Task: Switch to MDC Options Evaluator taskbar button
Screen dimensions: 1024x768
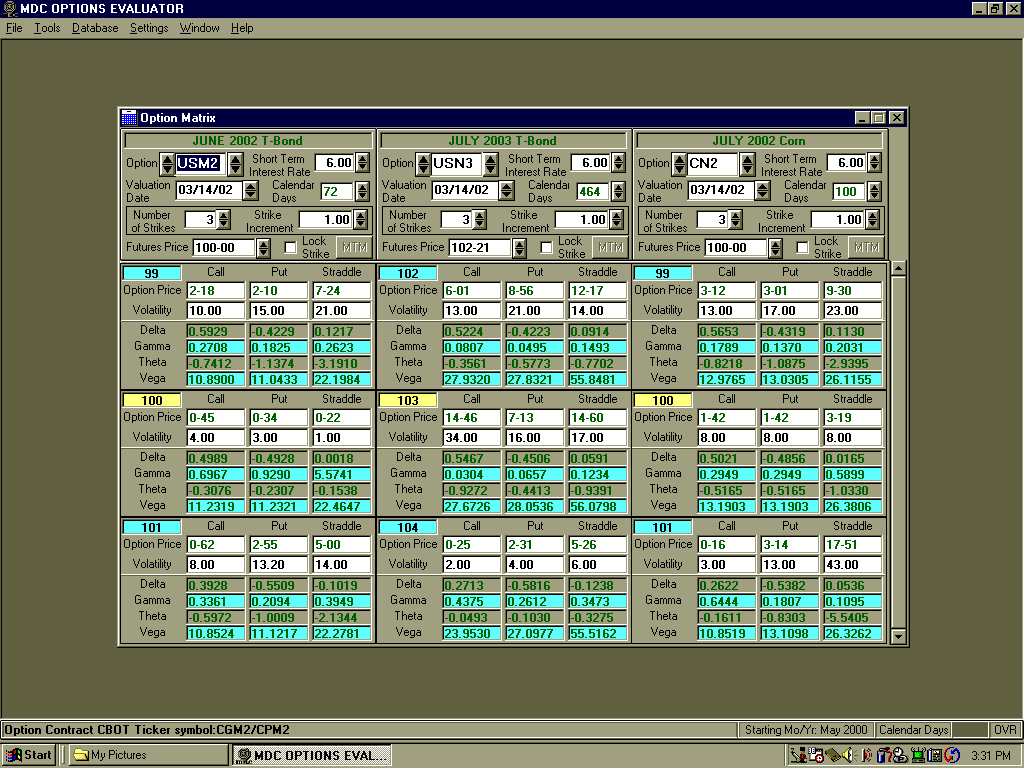Action: coord(312,755)
